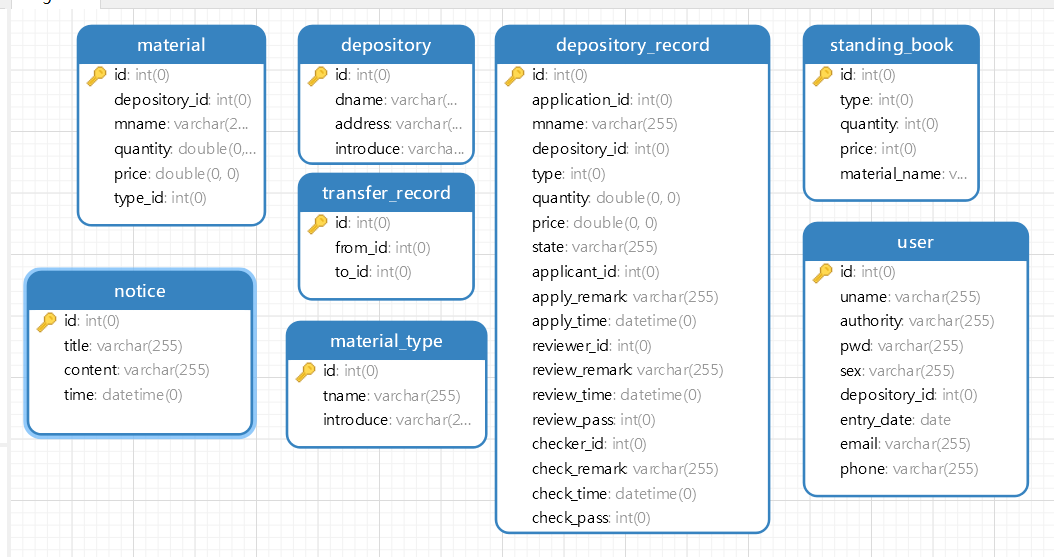Click the address field in depository table
The image size is (1054, 557).
point(399,124)
